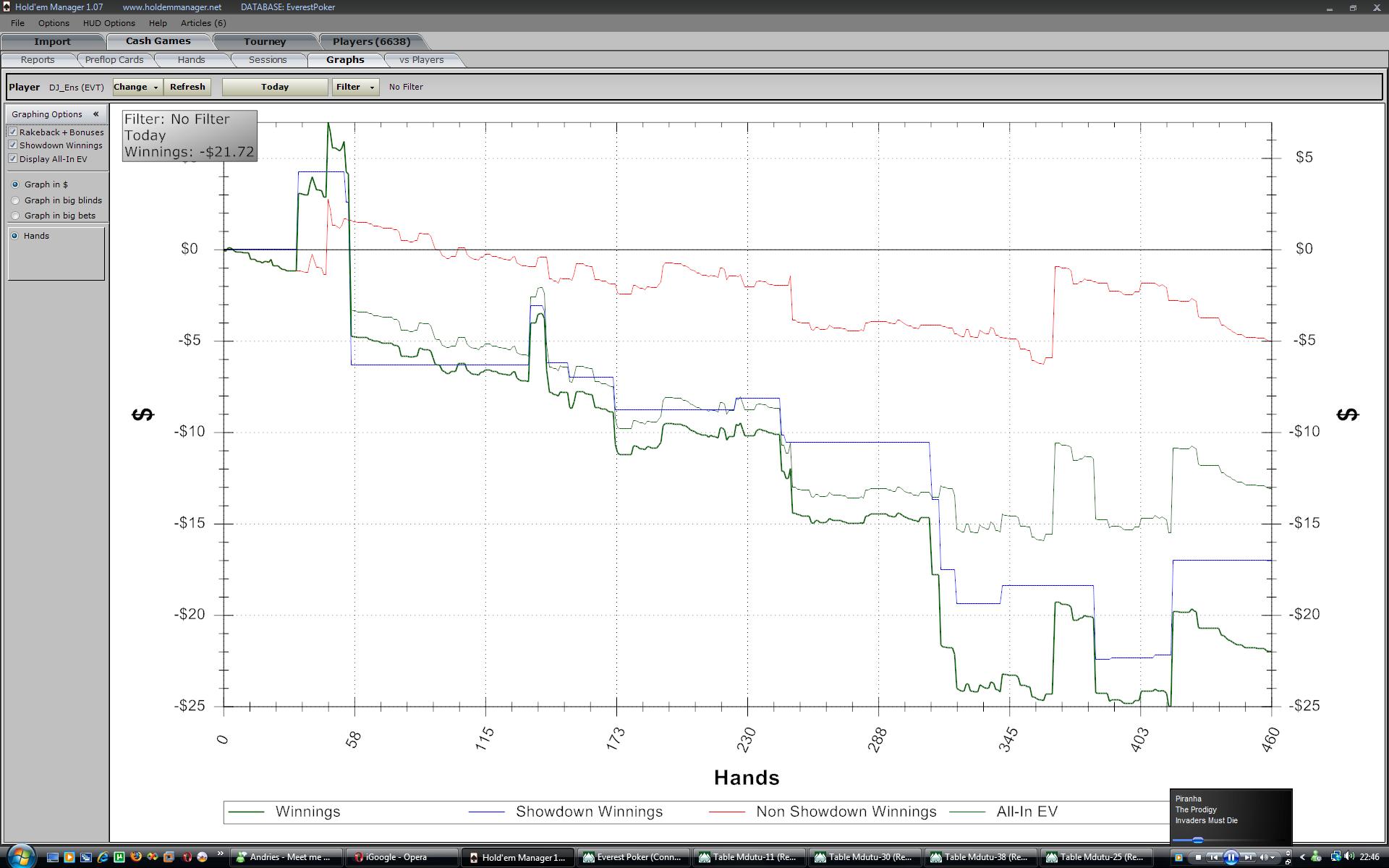Switch to the Cash Games tab
This screenshot has width=1389, height=868.
(158, 41)
